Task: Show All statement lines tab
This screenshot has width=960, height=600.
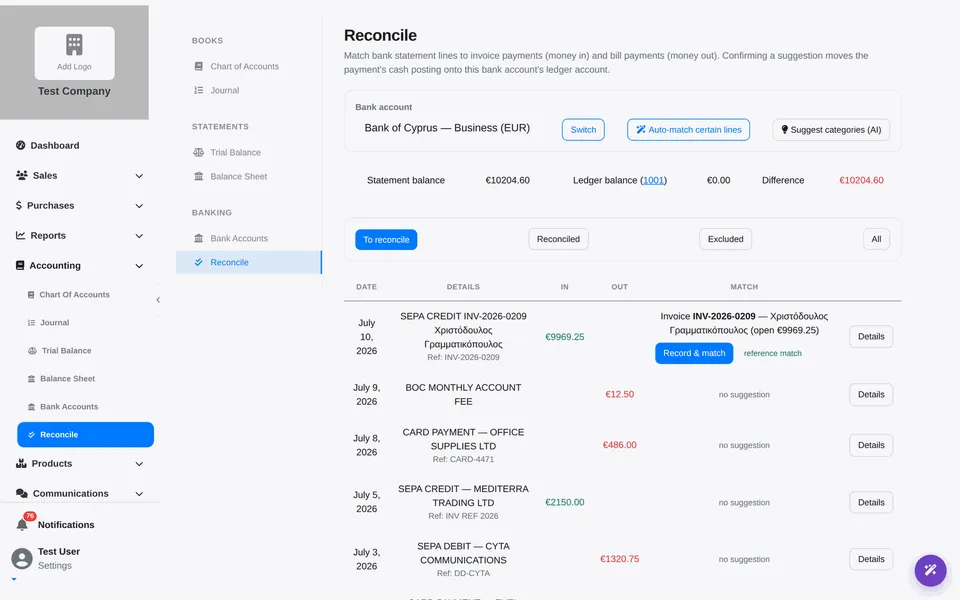Action: point(877,239)
